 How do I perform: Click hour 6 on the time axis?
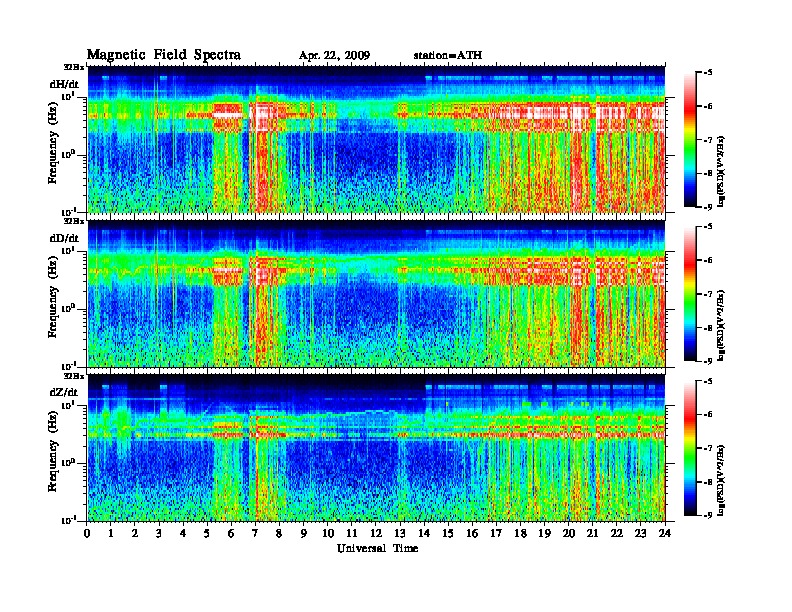231,534
